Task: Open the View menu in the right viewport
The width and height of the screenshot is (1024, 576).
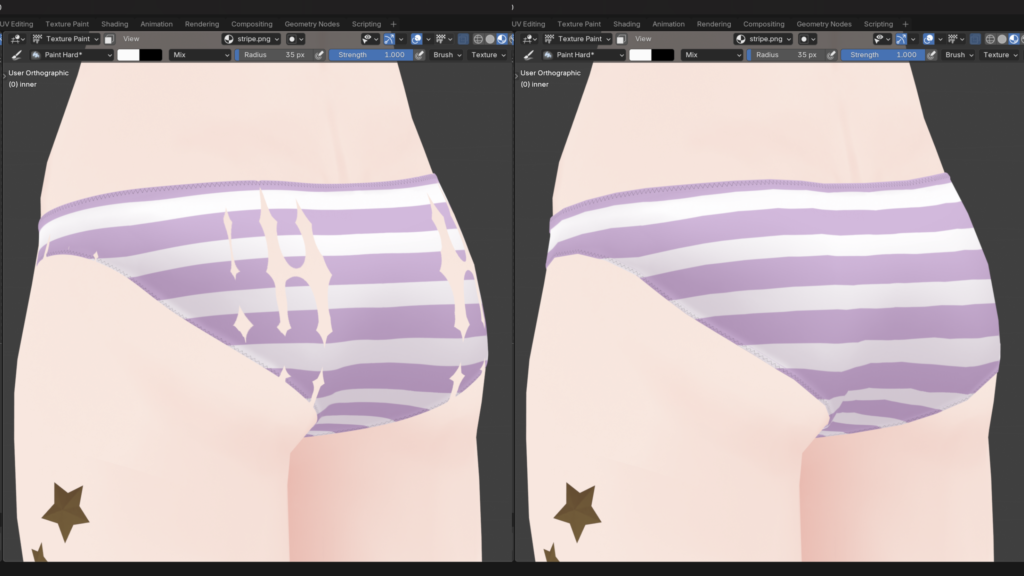Action: coord(643,39)
